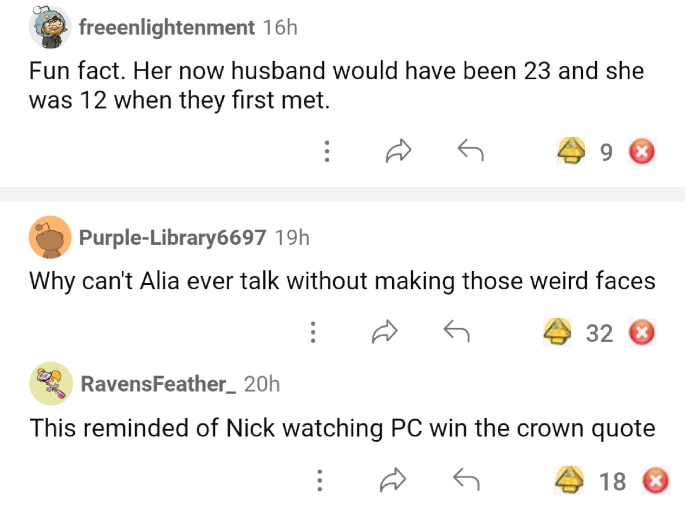Downvote freeenlightenment's comment

641,152
